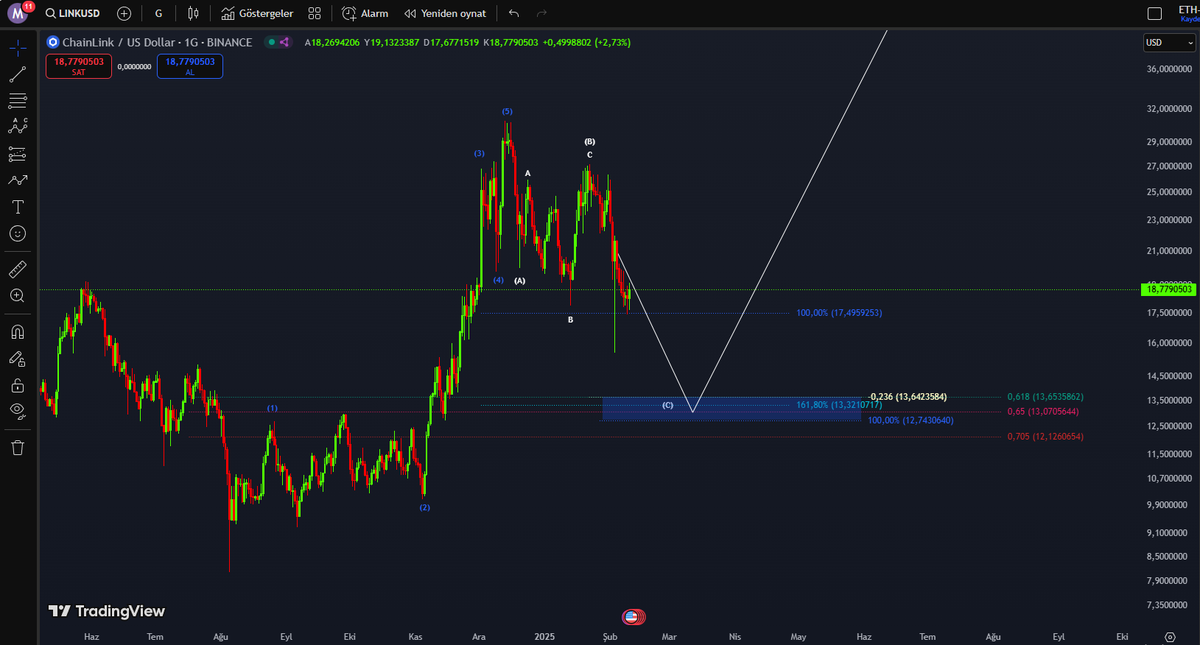Select the blue (C) target zone rectangle
The height and width of the screenshot is (645, 1200).
(731, 408)
